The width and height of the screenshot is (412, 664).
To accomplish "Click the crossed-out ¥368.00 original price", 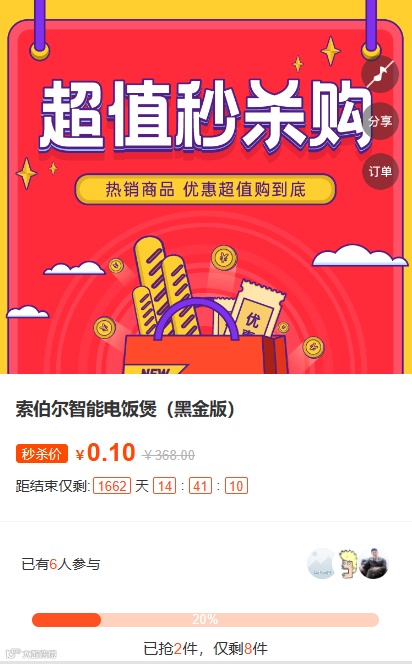I will coord(169,455).
